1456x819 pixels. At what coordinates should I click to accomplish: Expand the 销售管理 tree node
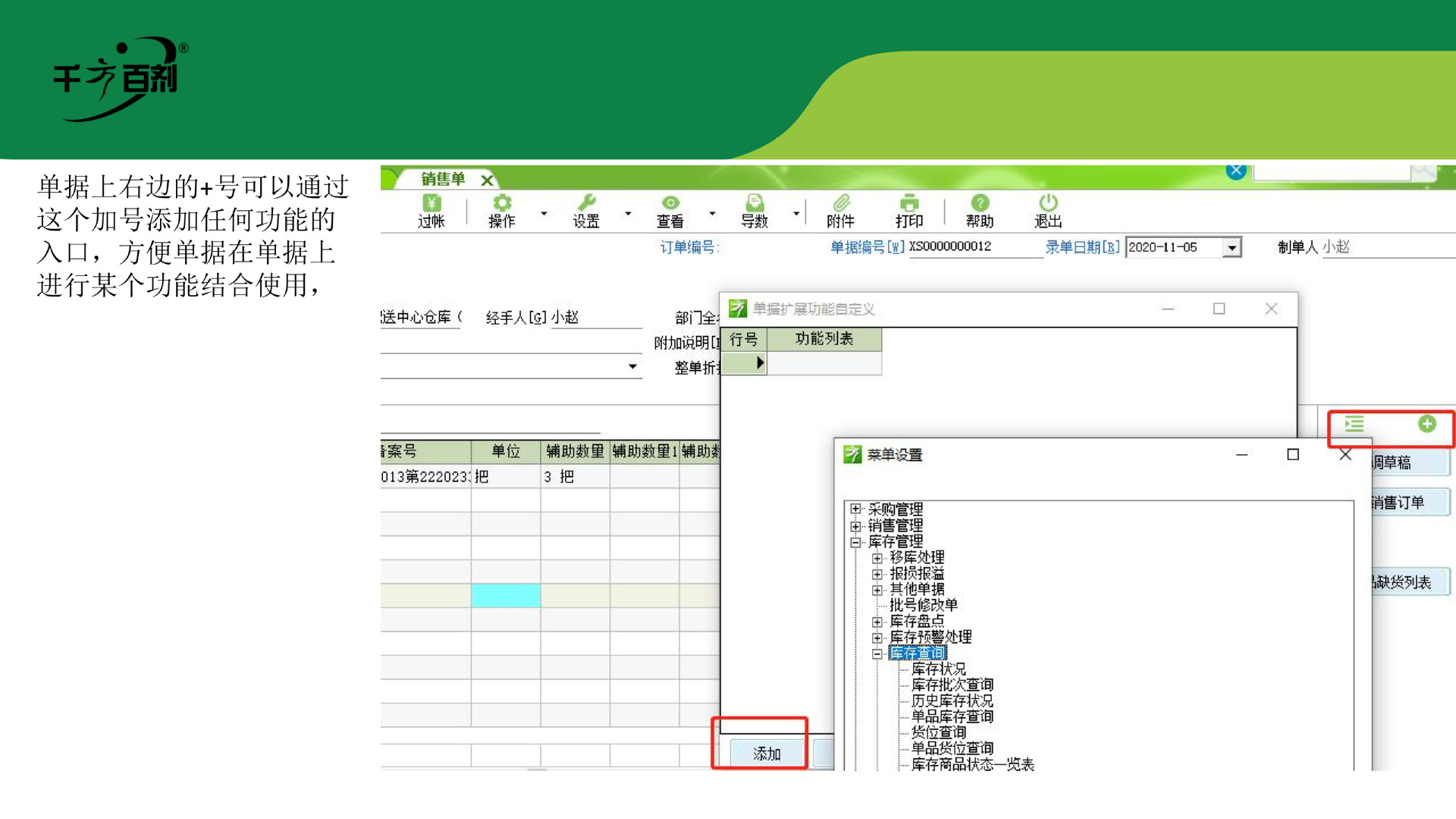[856, 526]
